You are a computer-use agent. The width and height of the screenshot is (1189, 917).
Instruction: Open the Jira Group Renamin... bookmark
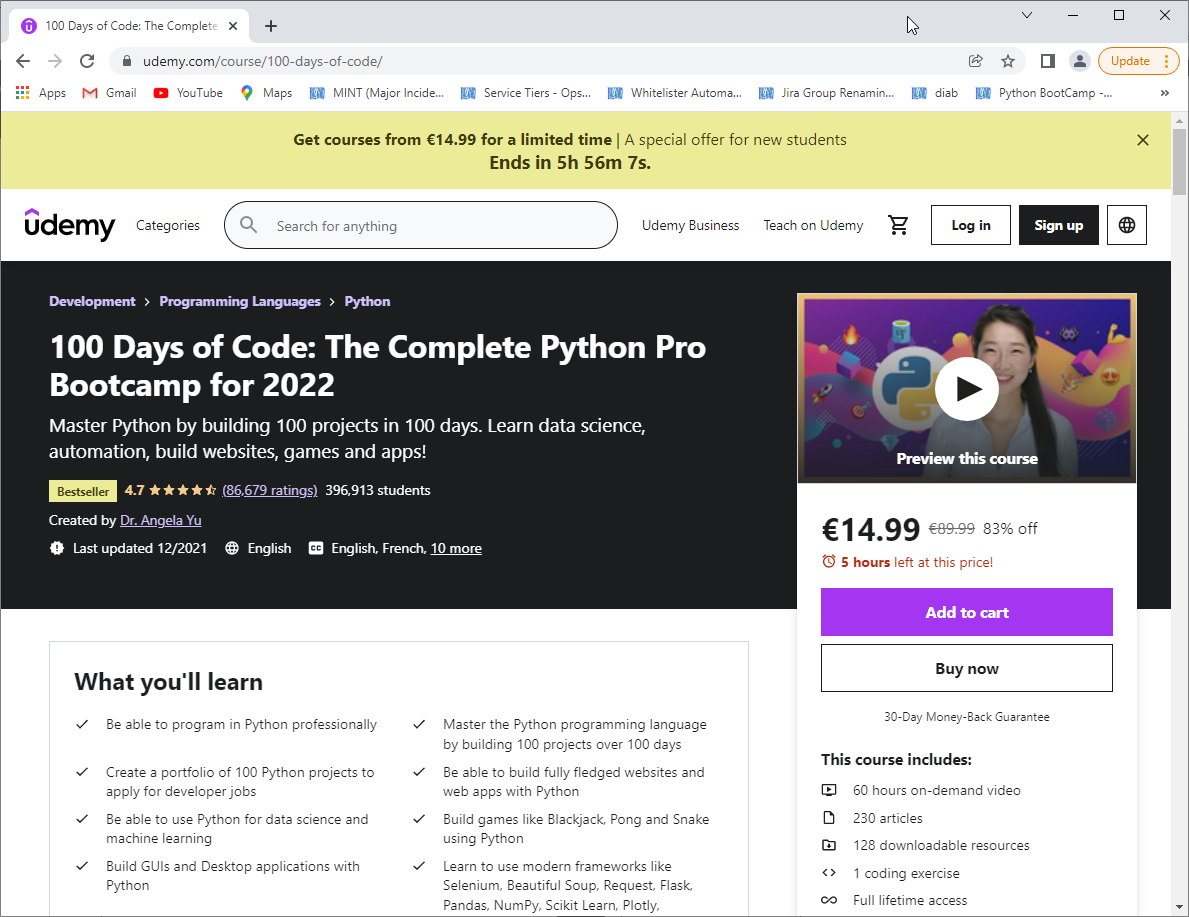[x=827, y=93]
